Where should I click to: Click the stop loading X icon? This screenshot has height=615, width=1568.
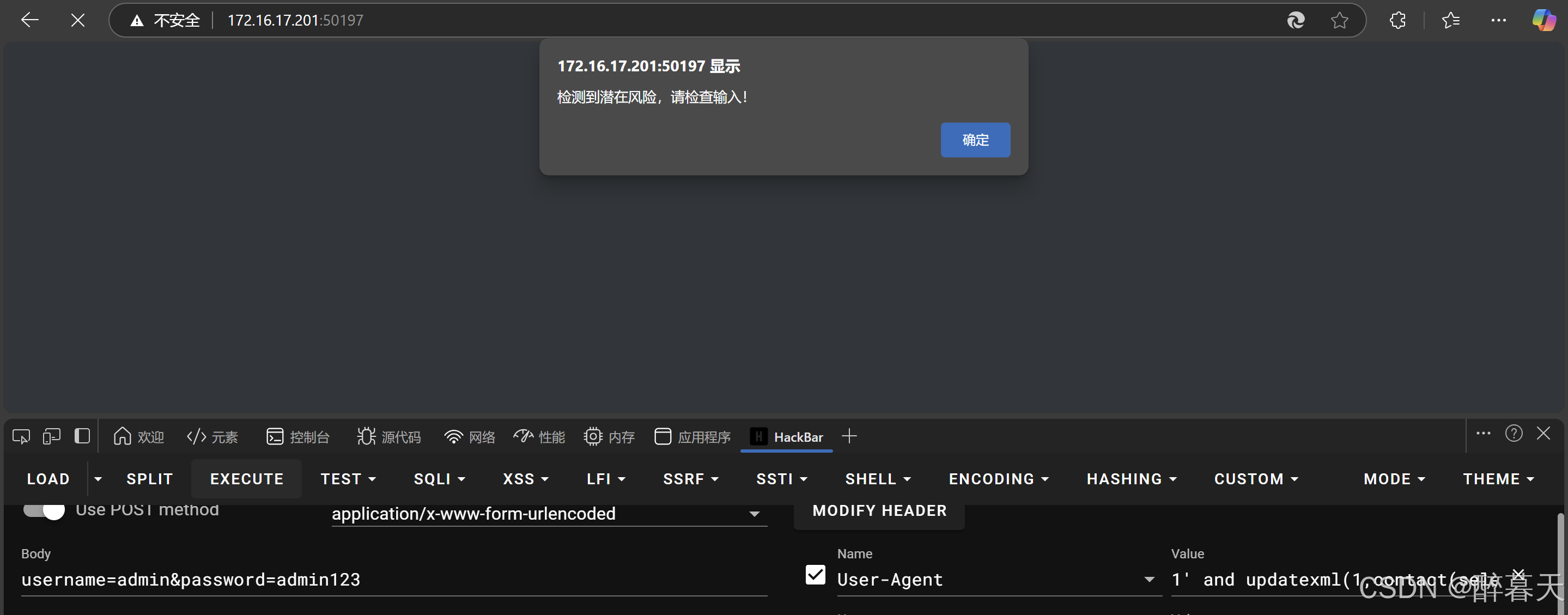coord(77,20)
